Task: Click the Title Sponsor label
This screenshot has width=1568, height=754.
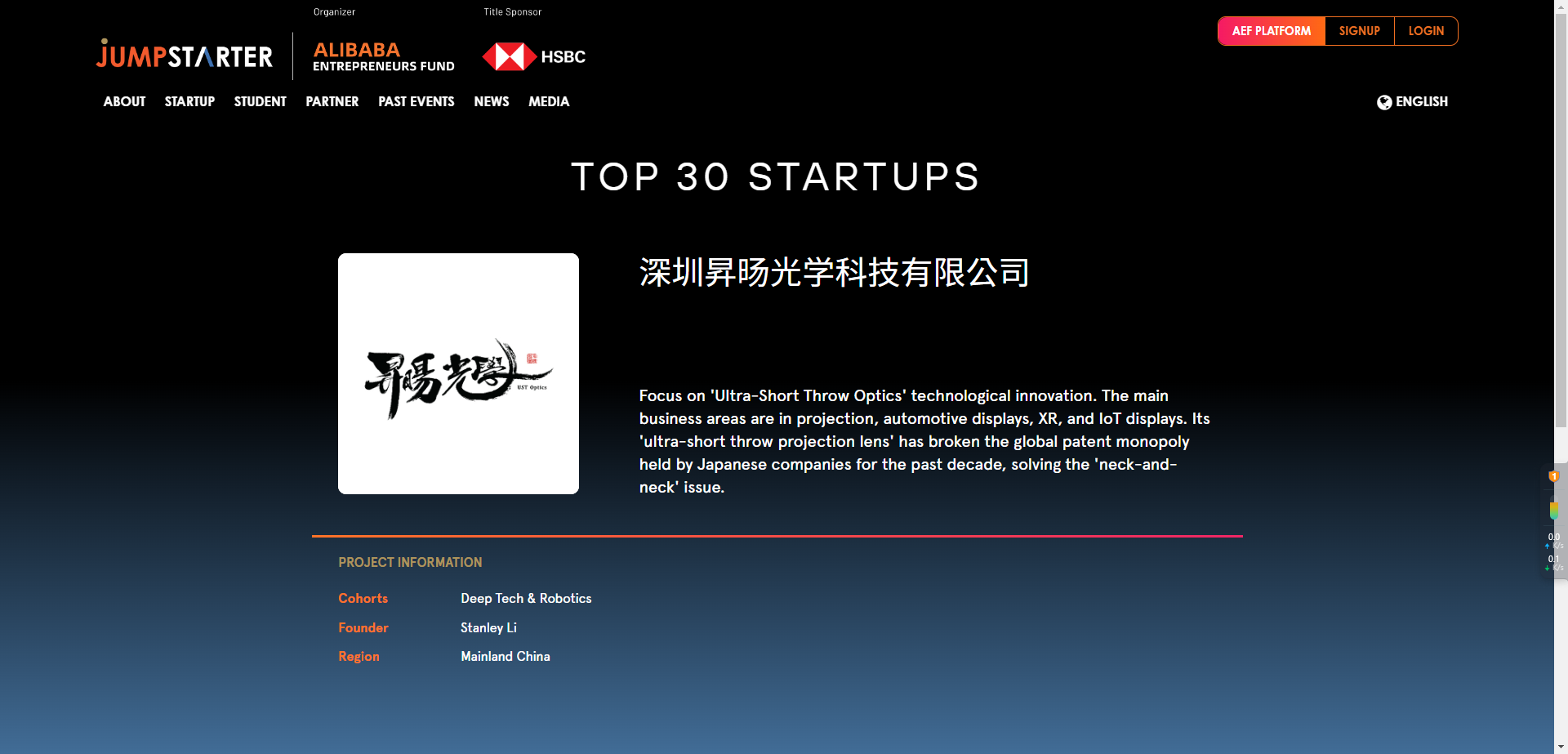Action: (x=512, y=12)
